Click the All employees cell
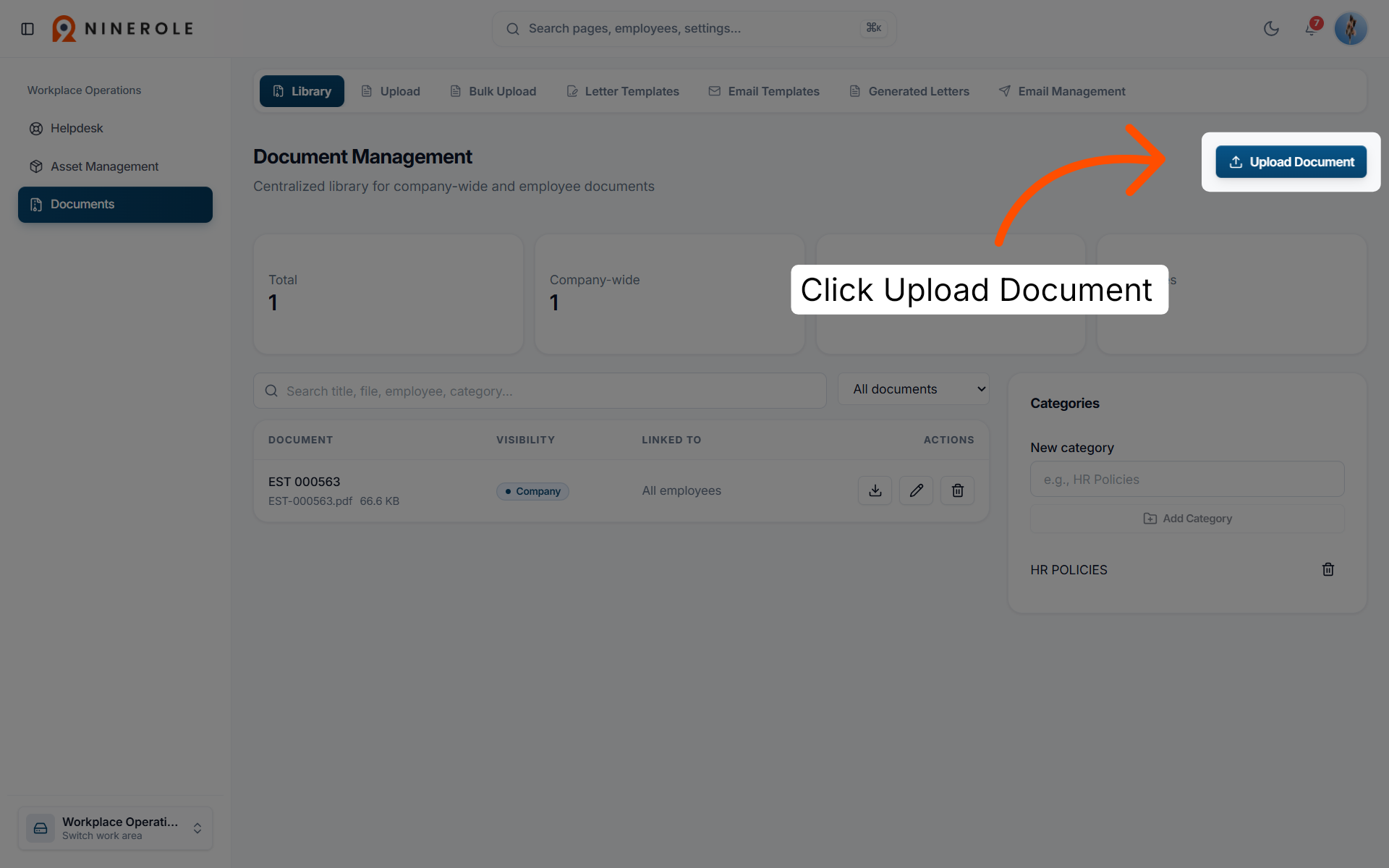The image size is (1389, 868). [x=681, y=490]
